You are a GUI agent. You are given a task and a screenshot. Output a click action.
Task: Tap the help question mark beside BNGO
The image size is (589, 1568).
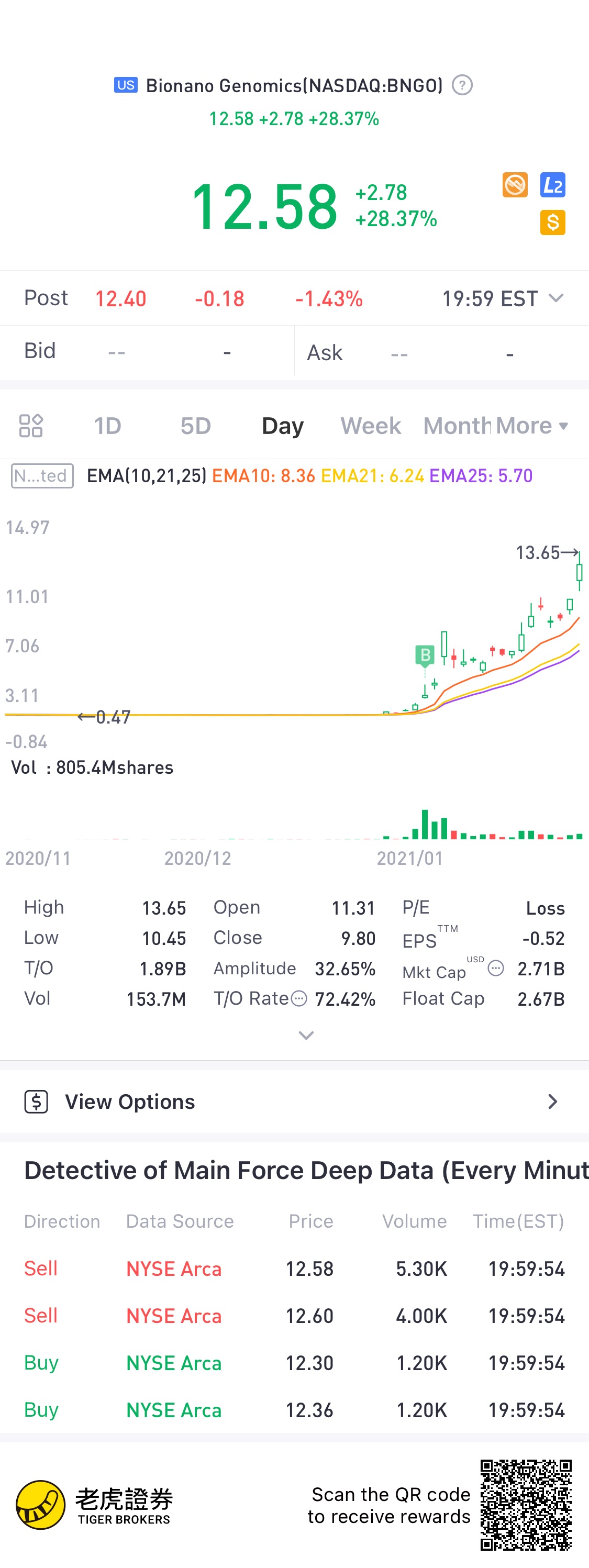pos(462,85)
